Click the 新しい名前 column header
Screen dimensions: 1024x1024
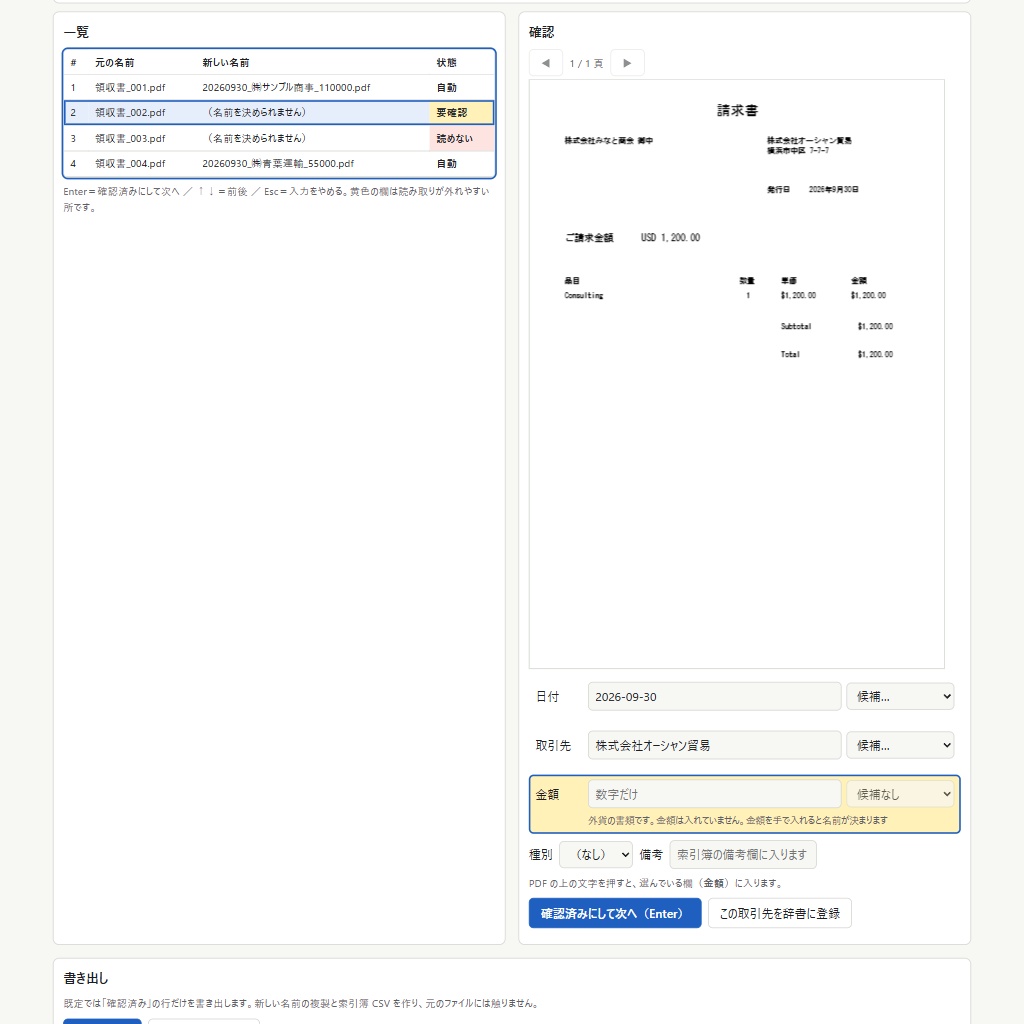[x=225, y=63]
